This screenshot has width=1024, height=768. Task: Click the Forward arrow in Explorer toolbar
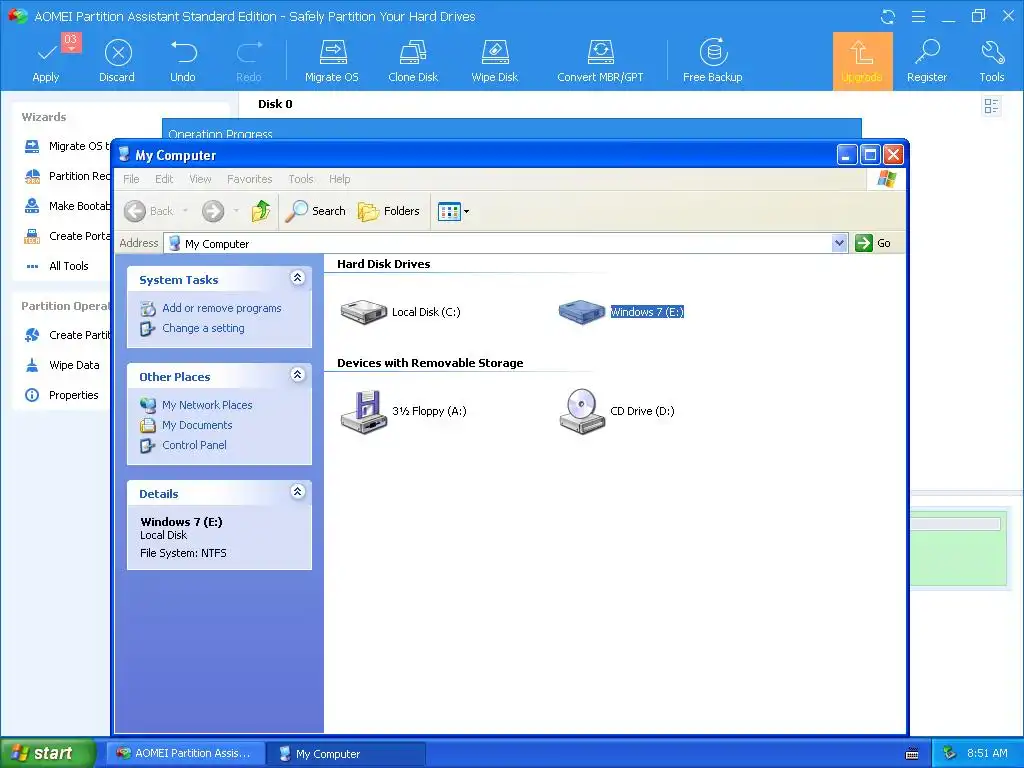[x=213, y=211]
